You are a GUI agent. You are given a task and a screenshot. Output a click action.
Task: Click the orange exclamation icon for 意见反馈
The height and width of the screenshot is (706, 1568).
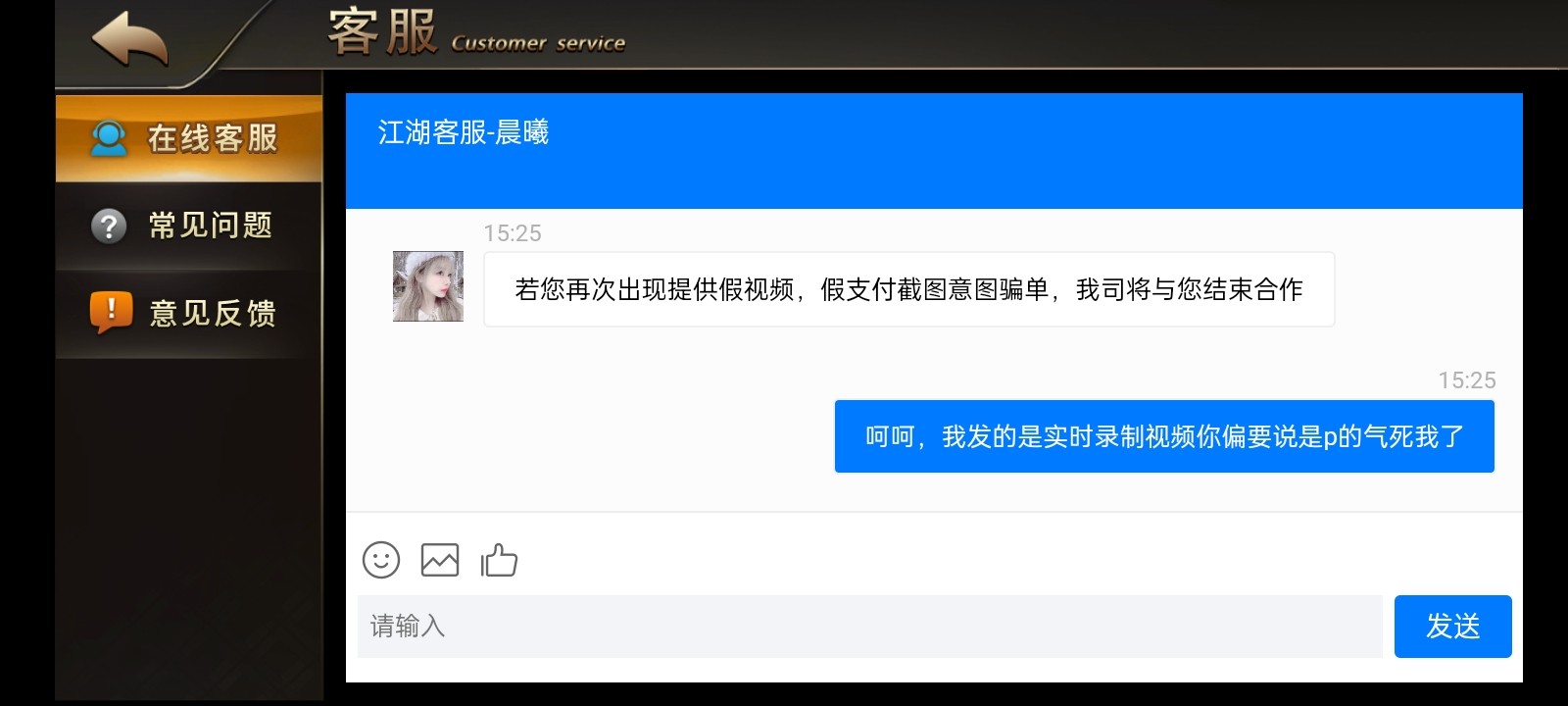111,313
